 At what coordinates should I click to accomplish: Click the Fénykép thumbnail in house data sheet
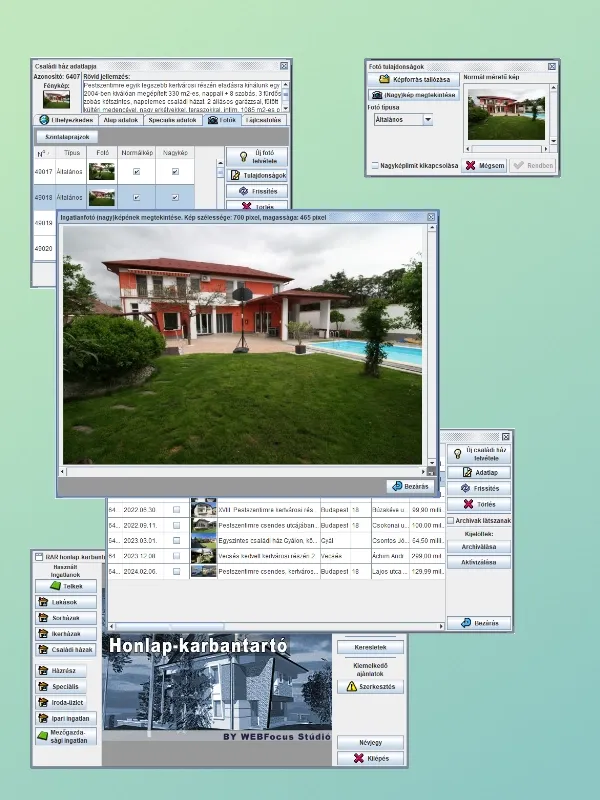(x=56, y=99)
